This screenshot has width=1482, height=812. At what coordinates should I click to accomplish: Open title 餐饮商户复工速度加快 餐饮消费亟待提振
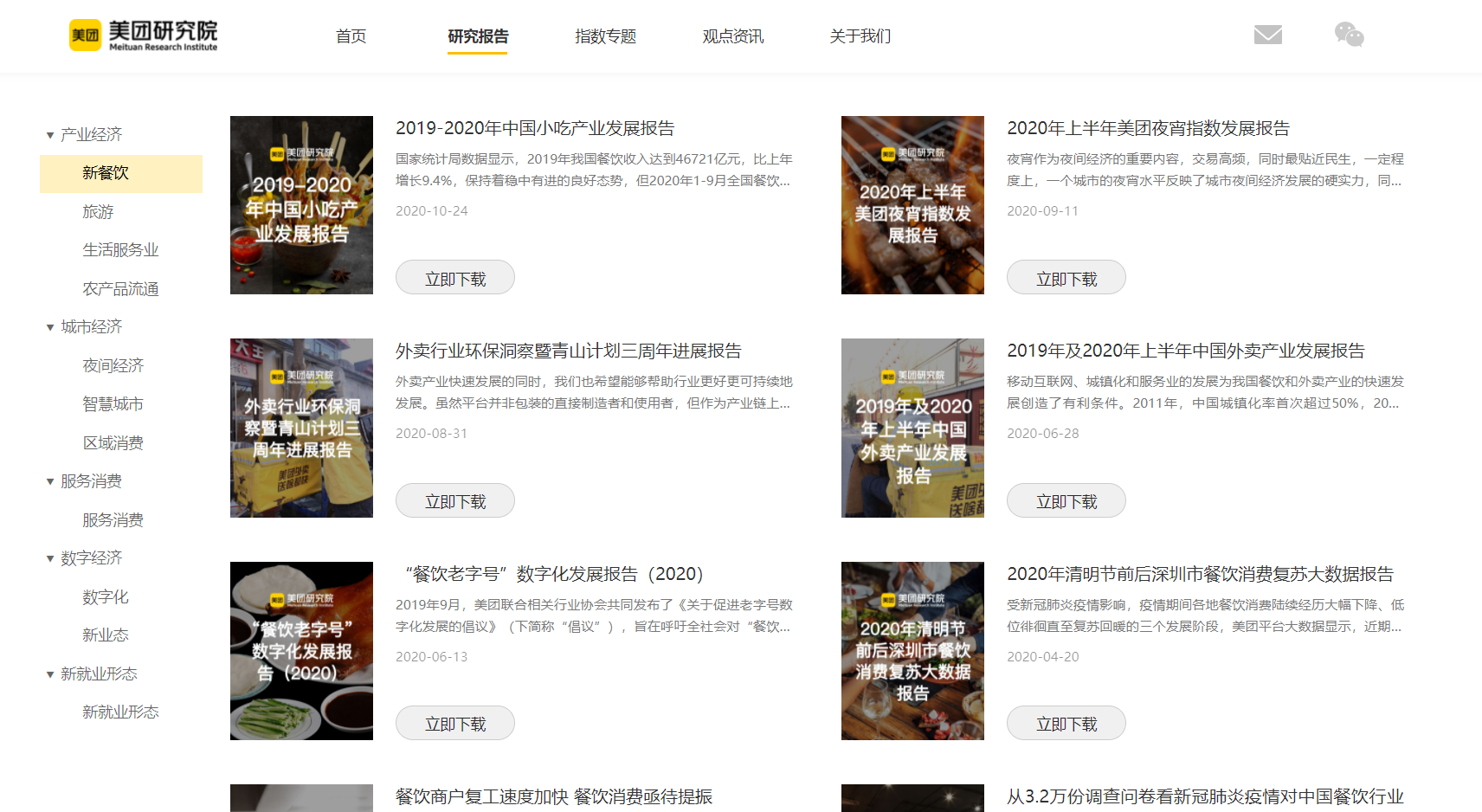(554, 796)
